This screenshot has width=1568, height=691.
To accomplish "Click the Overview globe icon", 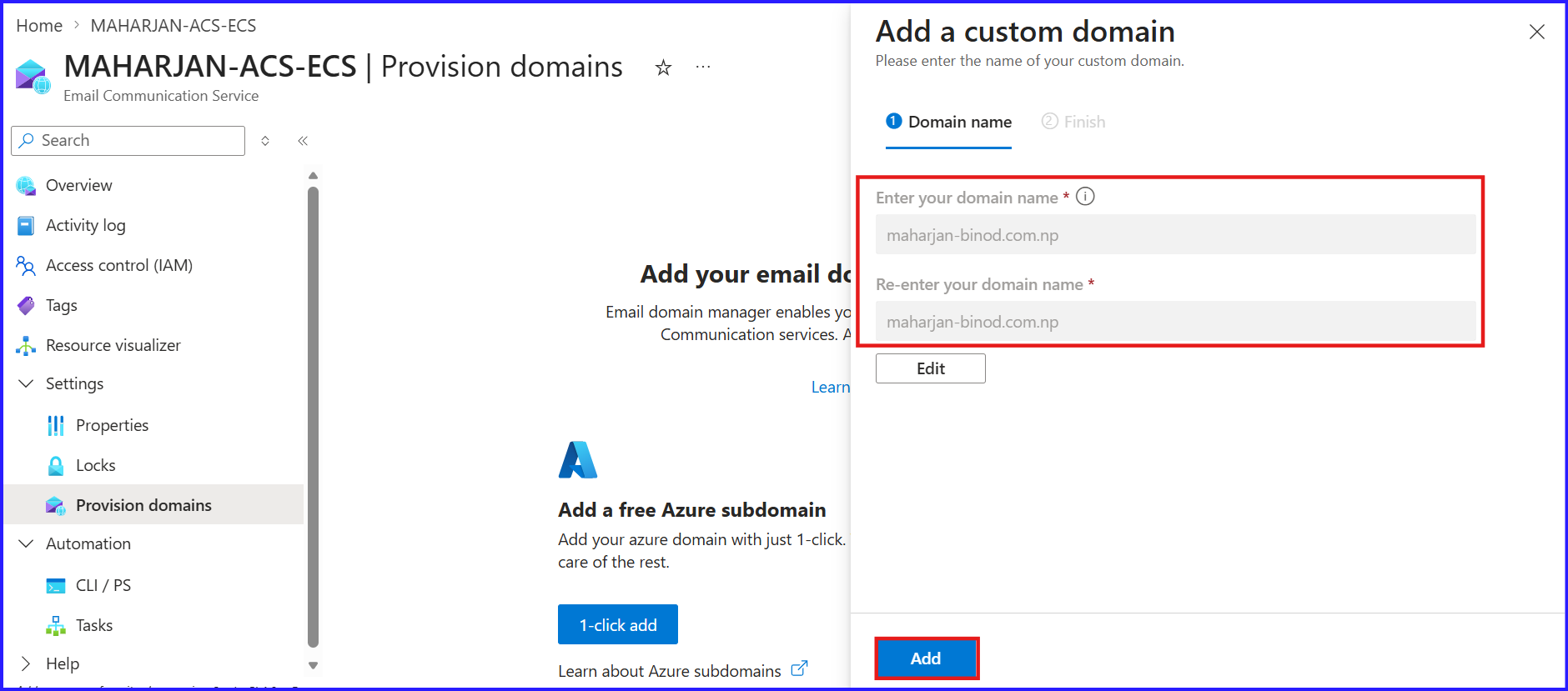I will coord(26,186).
